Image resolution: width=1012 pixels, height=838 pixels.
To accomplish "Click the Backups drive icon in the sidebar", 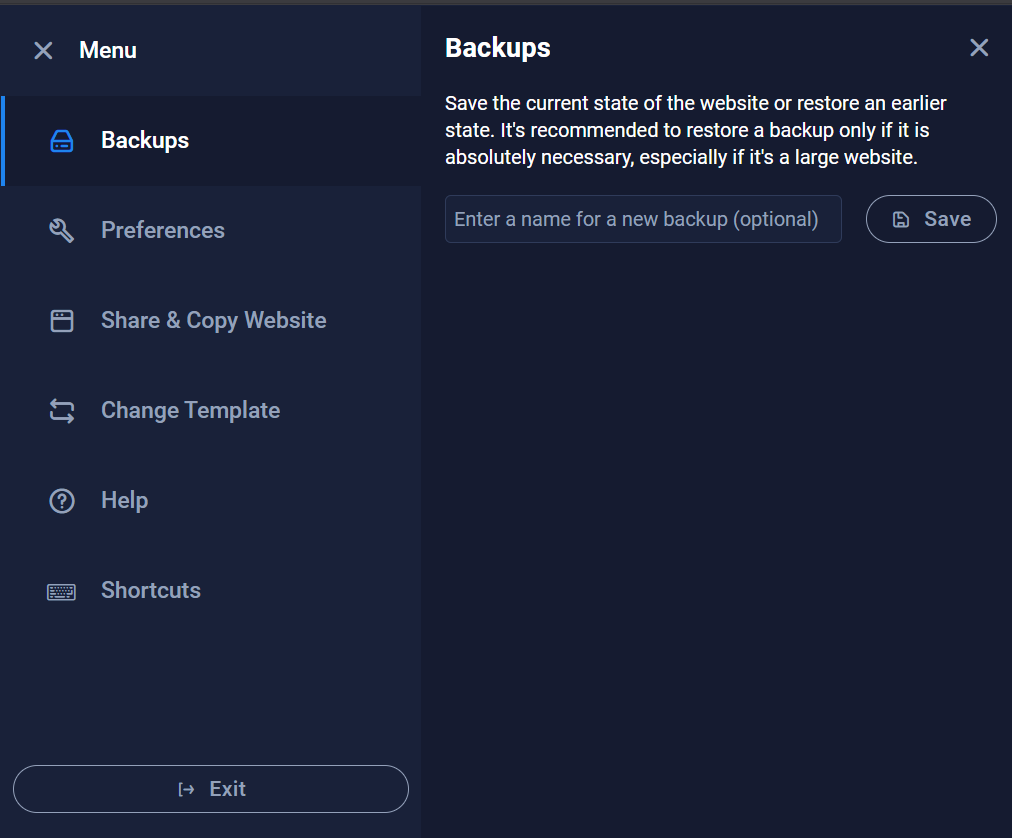I will (62, 141).
